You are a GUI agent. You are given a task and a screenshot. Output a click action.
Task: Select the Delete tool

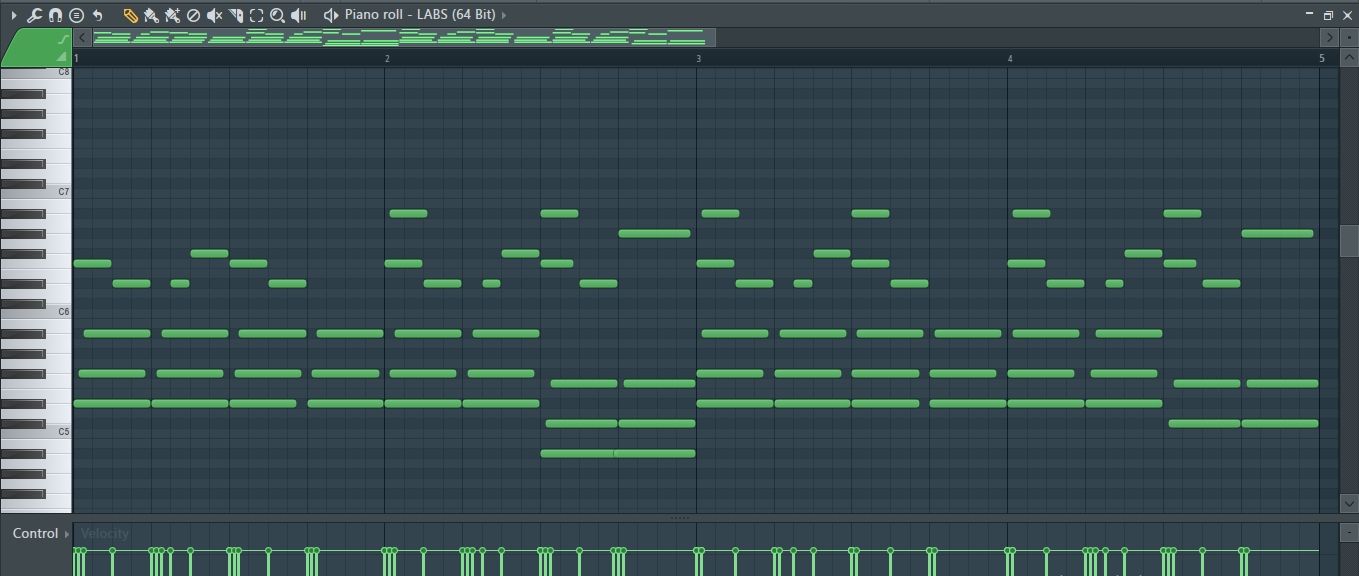pos(193,15)
